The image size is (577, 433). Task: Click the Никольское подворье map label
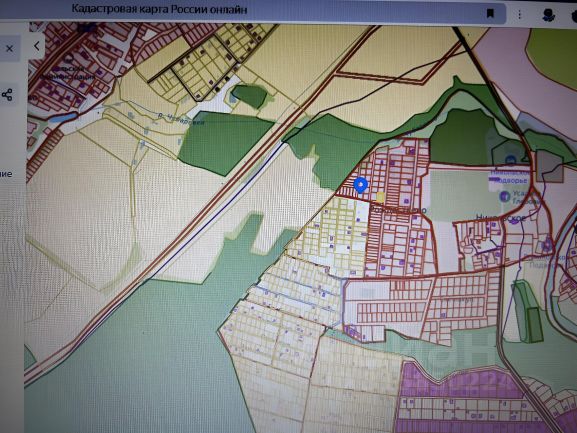point(510,176)
